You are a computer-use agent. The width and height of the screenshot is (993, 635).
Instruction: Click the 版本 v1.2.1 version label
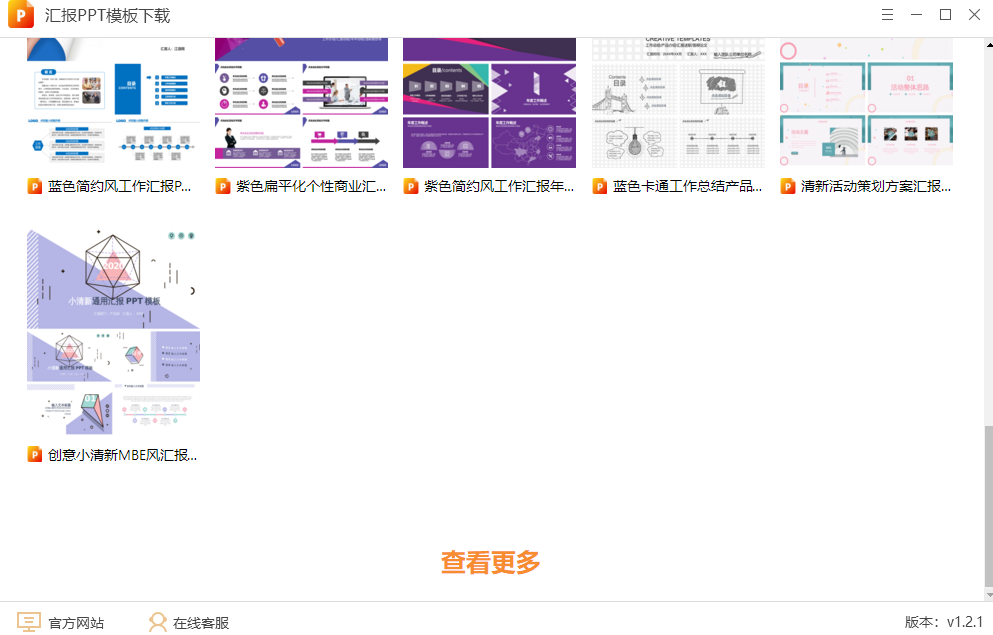point(944,622)
